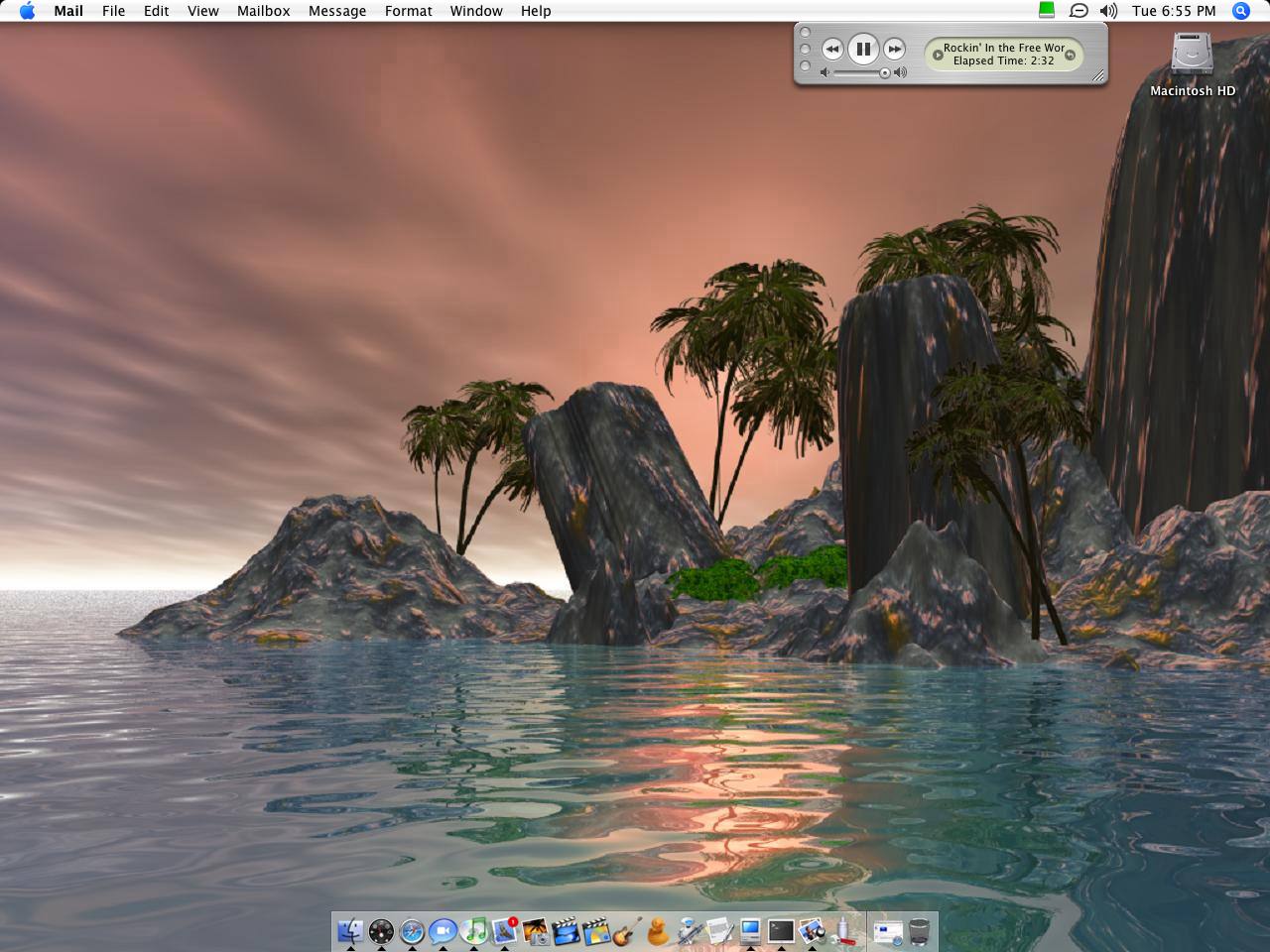Image resolution: width=1270 pixels, height=952 pixels.
Task: Click the Tue 6:55 PM menu bar clock
Action: [1174, 11]
